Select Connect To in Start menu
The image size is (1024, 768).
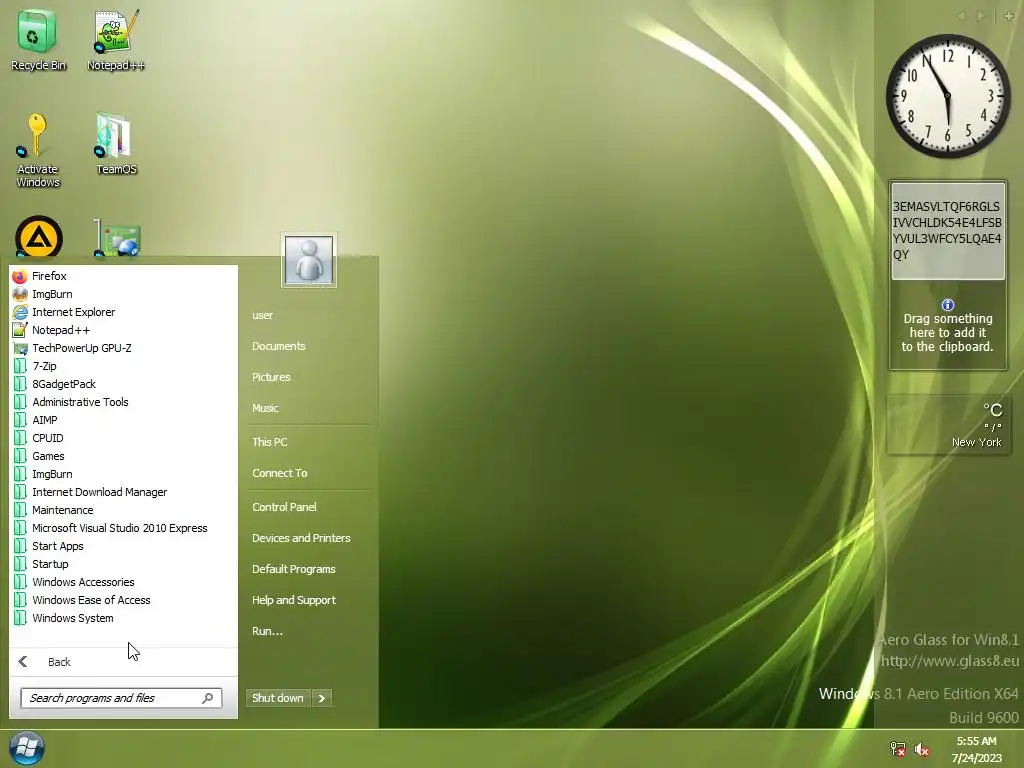[x=280, y=473]
